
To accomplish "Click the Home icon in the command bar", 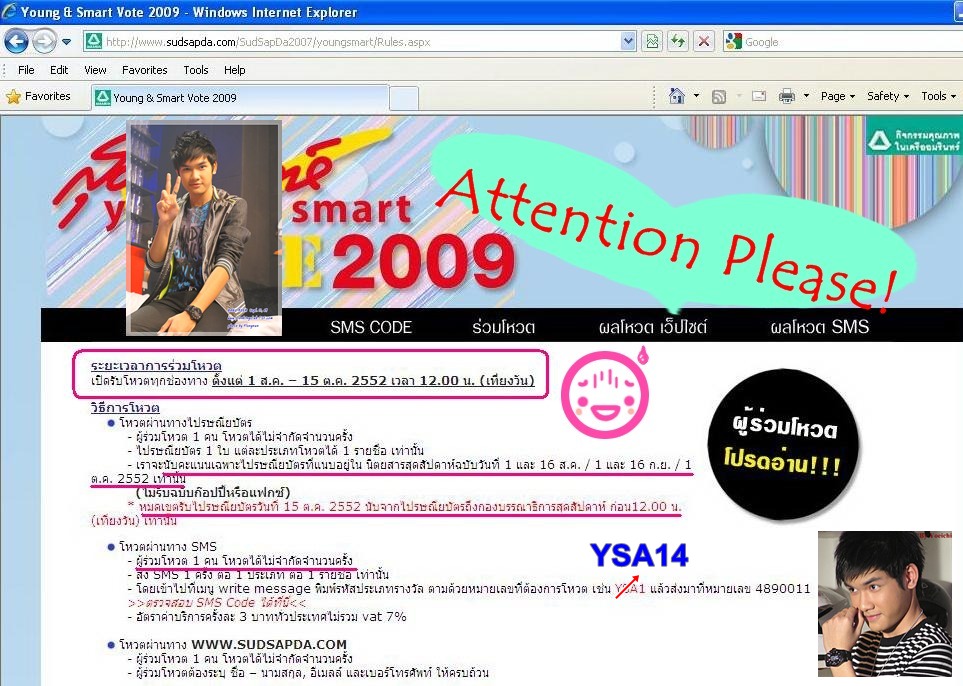I will coord(677,96).
